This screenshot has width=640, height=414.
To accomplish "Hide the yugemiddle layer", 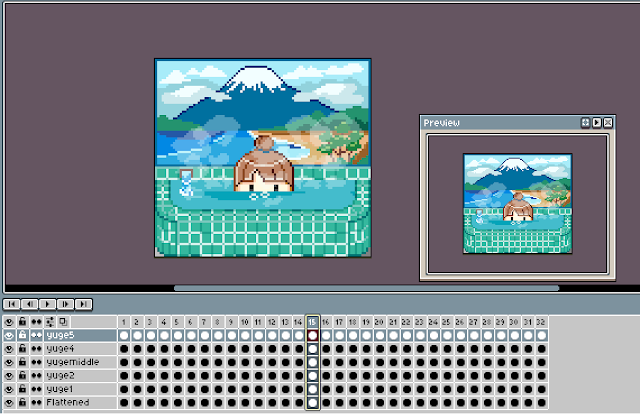I will [x=9, y=362].
